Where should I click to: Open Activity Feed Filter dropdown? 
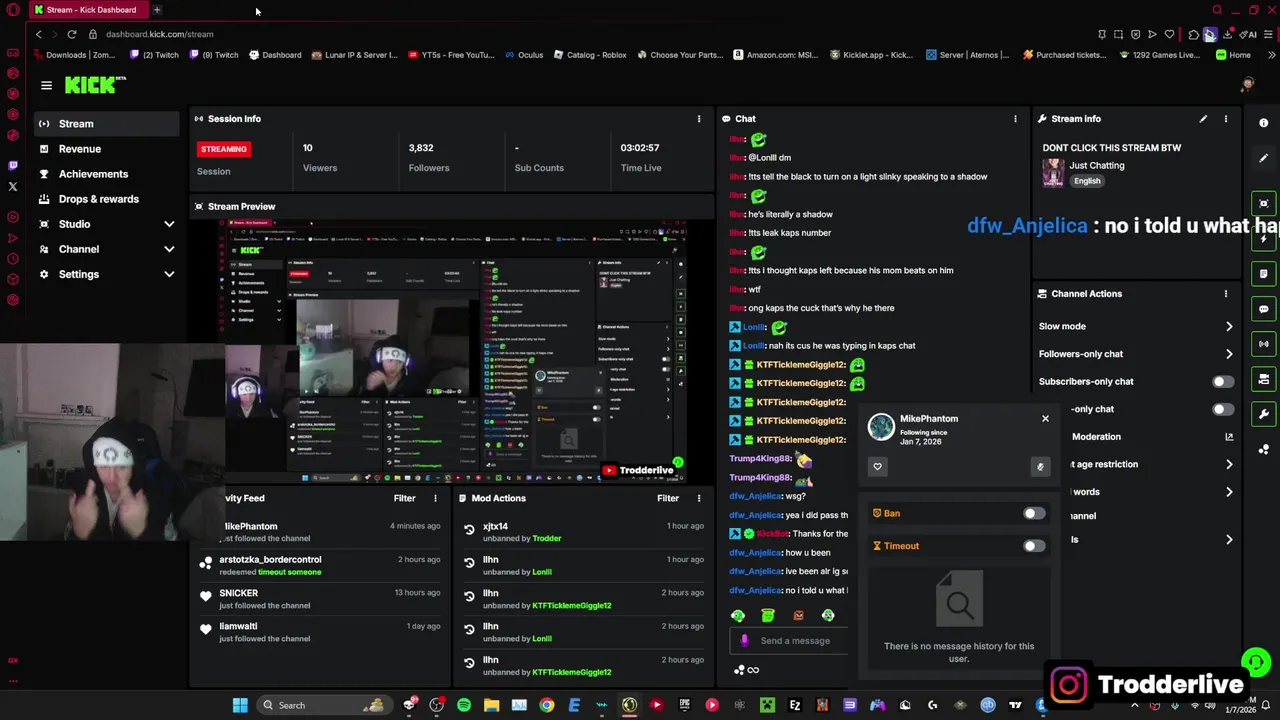(404, 498)
